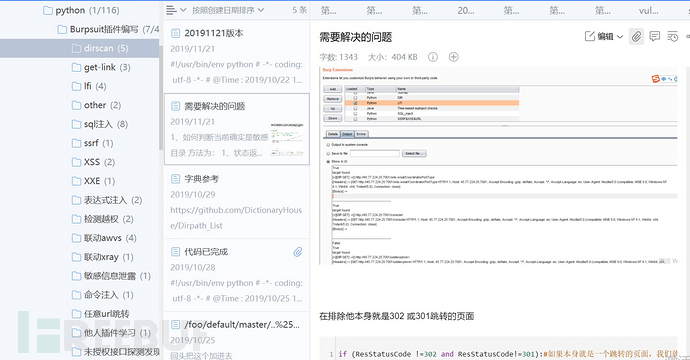Screen dimensions: 690x360
Task: Switch to the vul... note tab
Action: tap(649, 10)
